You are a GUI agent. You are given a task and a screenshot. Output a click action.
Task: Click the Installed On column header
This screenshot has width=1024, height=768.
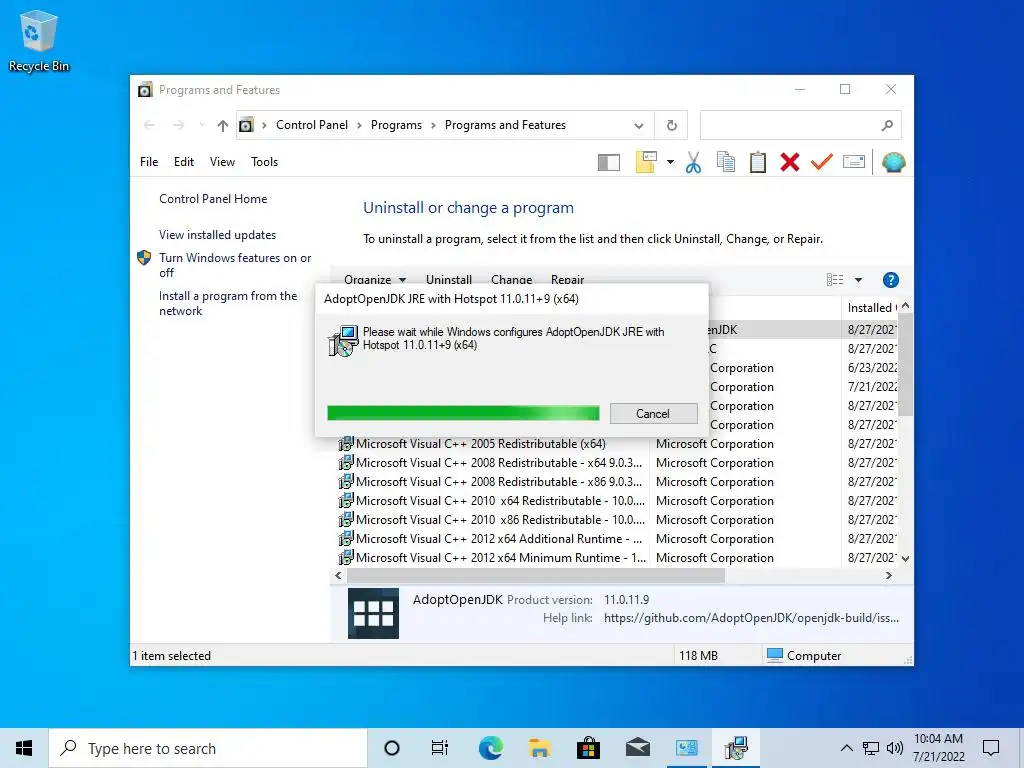[x=869, y=308]
